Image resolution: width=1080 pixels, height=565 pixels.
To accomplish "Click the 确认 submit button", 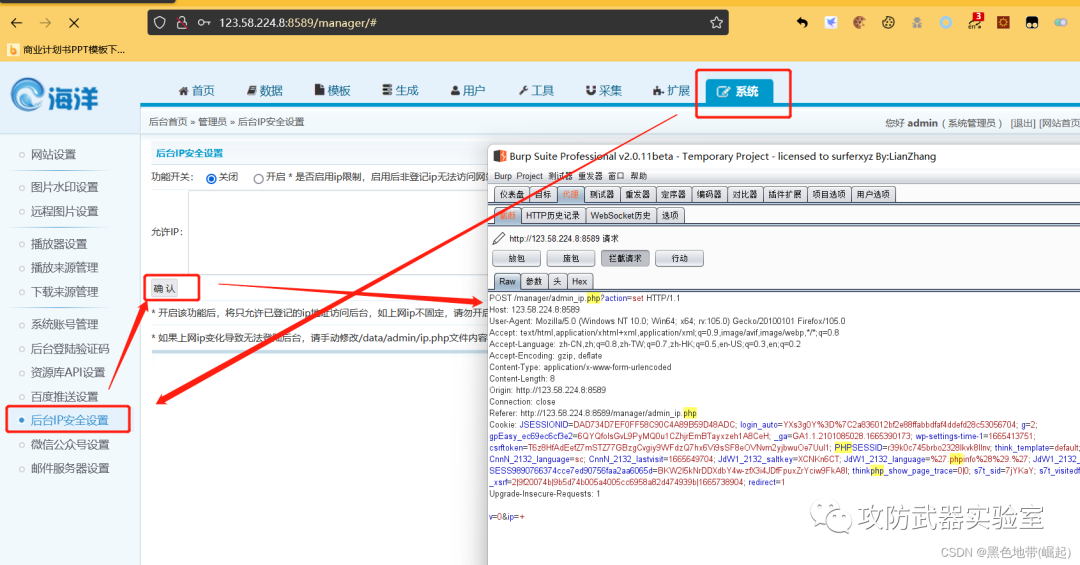I will tap(165, 288).
